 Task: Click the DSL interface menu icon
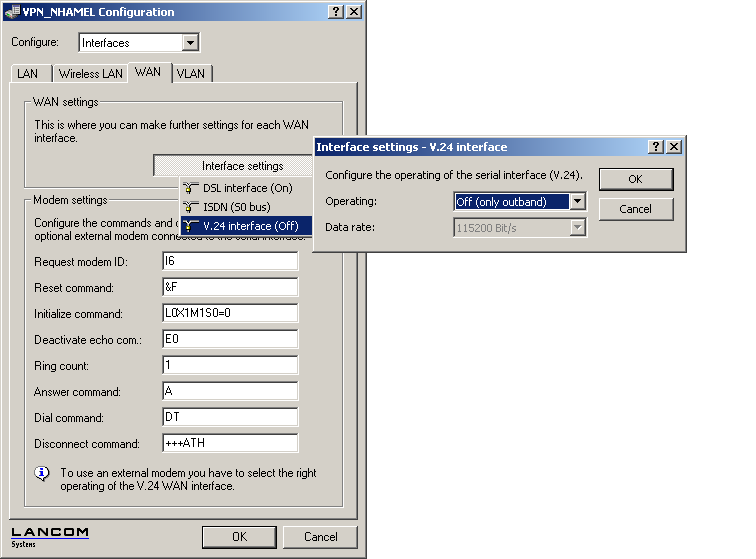point(188,188)
